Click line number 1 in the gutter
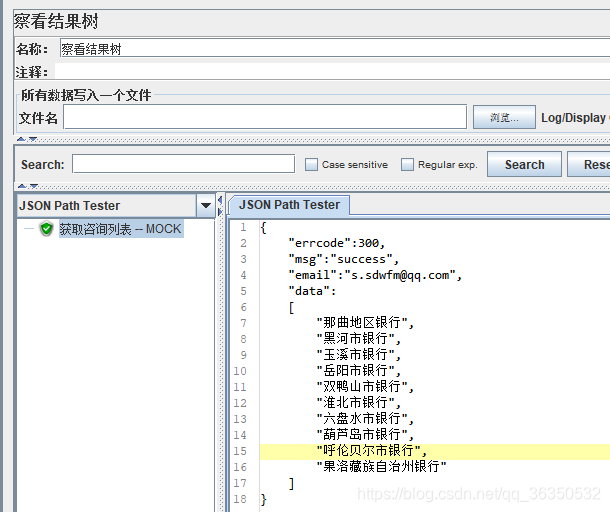The image size is (610, 512). (243, 227)
